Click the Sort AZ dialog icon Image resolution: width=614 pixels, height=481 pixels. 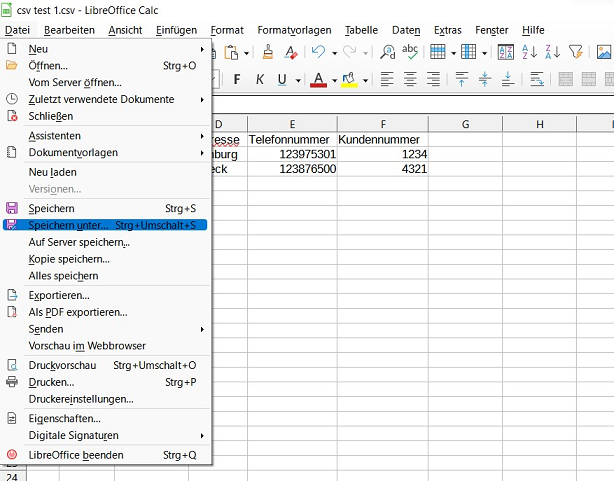[506, 52]
